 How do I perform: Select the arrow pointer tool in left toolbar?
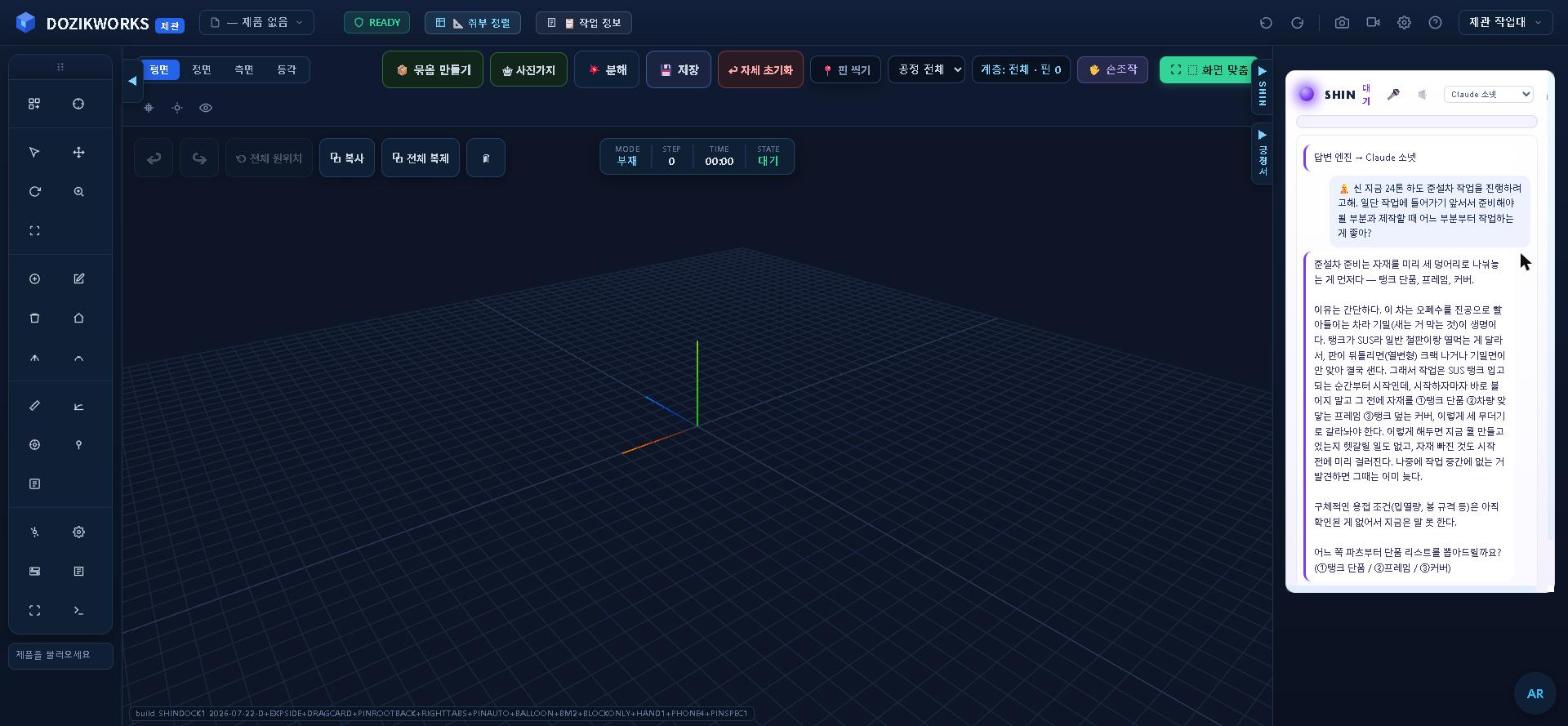pyautogui.click(x=34, y=152)
